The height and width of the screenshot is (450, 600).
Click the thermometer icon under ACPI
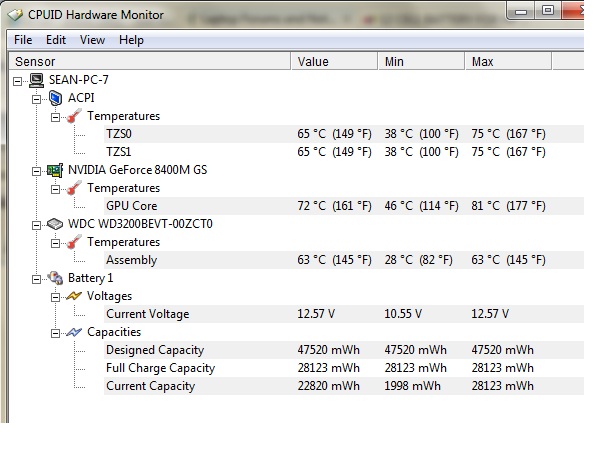point(74,116)
